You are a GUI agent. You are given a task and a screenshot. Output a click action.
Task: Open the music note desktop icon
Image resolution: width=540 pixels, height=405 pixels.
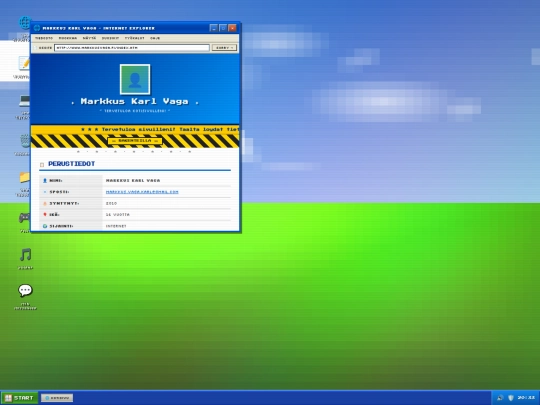(x=25, y=255)
